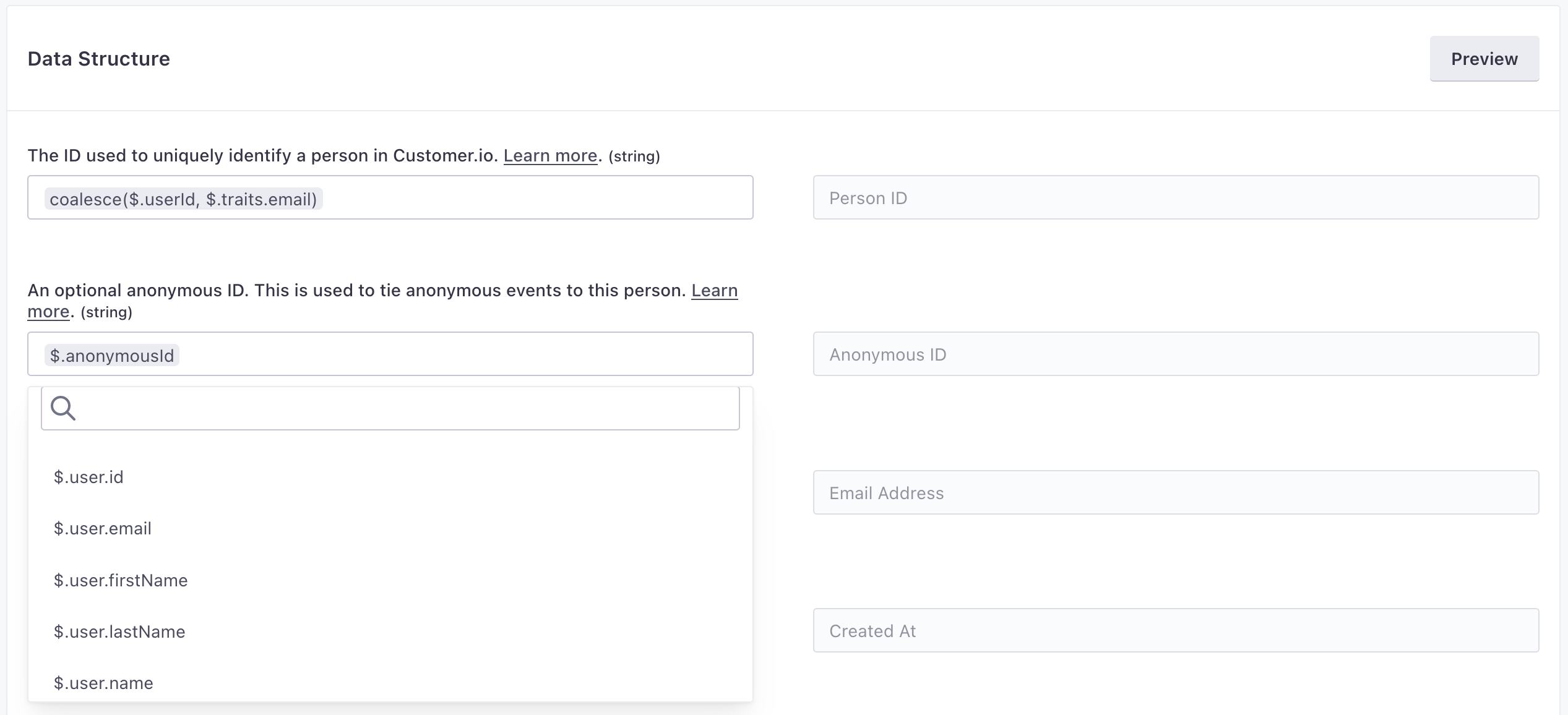This screenshot has width=1568, height=715.
Task: Click the coalesce expression token
Action: pyautogui.click(x=183, y=199)
